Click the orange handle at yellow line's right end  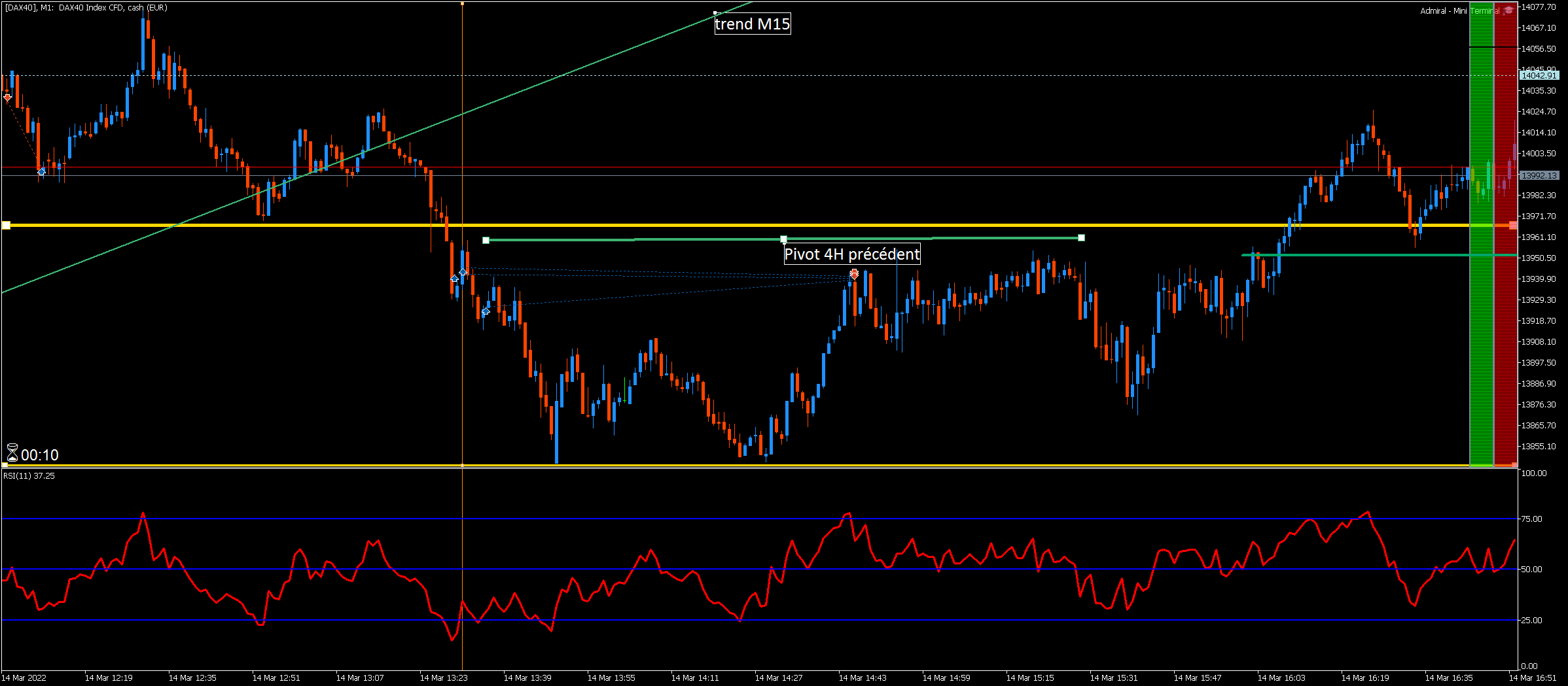[x=1512, y=226]
